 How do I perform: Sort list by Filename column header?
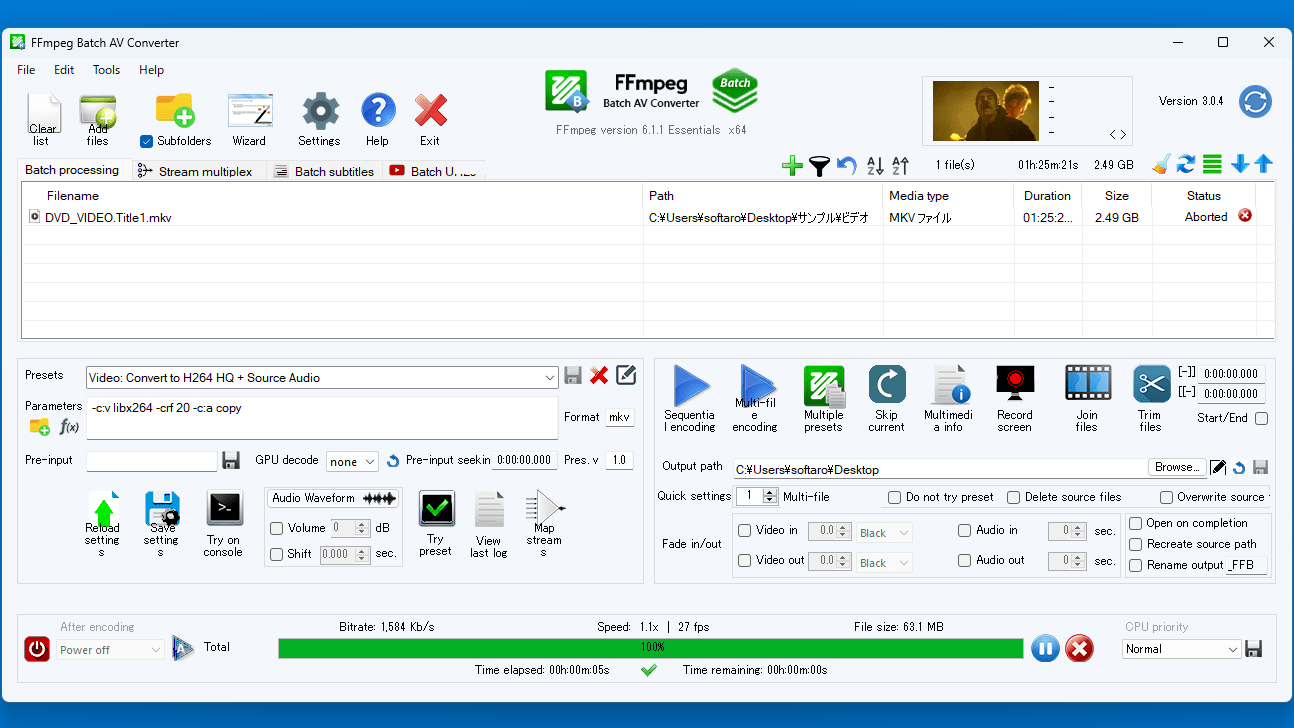(332, 196)
